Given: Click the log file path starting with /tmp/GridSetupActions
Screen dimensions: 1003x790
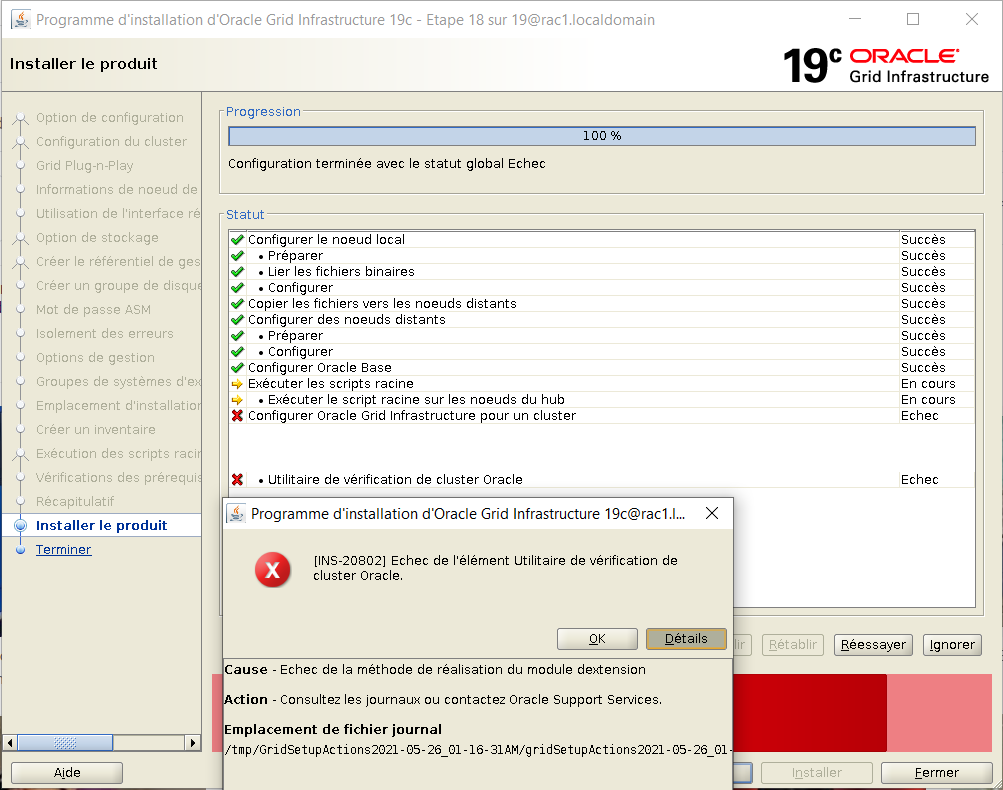Looking at the screenshot, I should coord(477,750).
